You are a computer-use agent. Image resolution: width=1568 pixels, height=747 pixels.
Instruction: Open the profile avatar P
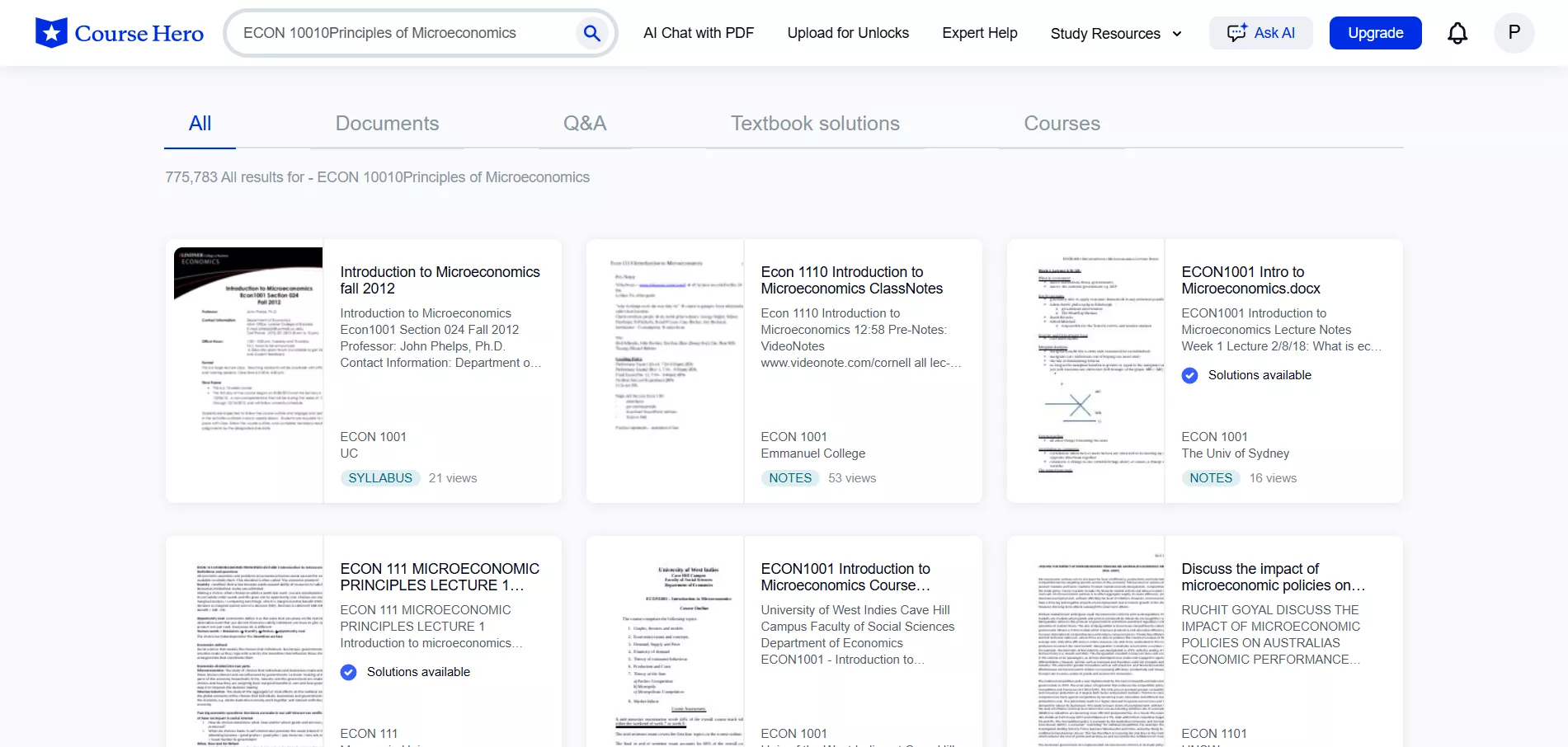1514,33
